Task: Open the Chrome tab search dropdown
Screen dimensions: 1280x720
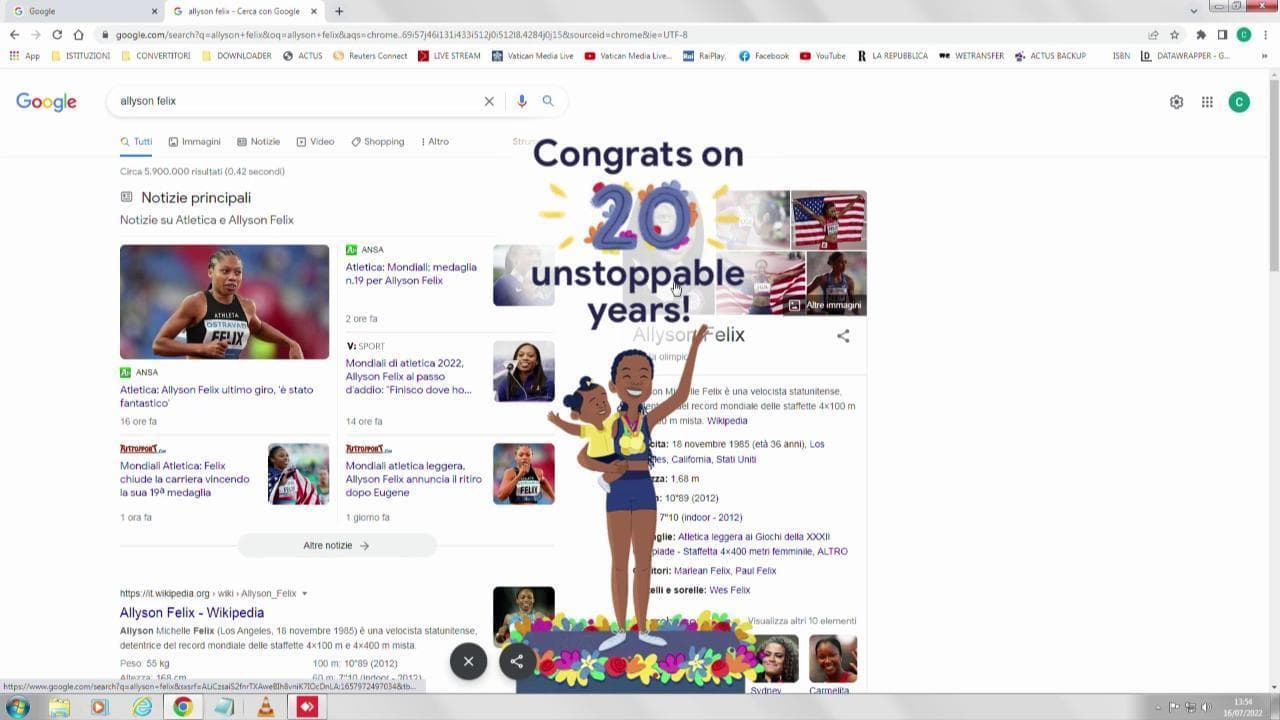Action: [x=1193, y=11]
